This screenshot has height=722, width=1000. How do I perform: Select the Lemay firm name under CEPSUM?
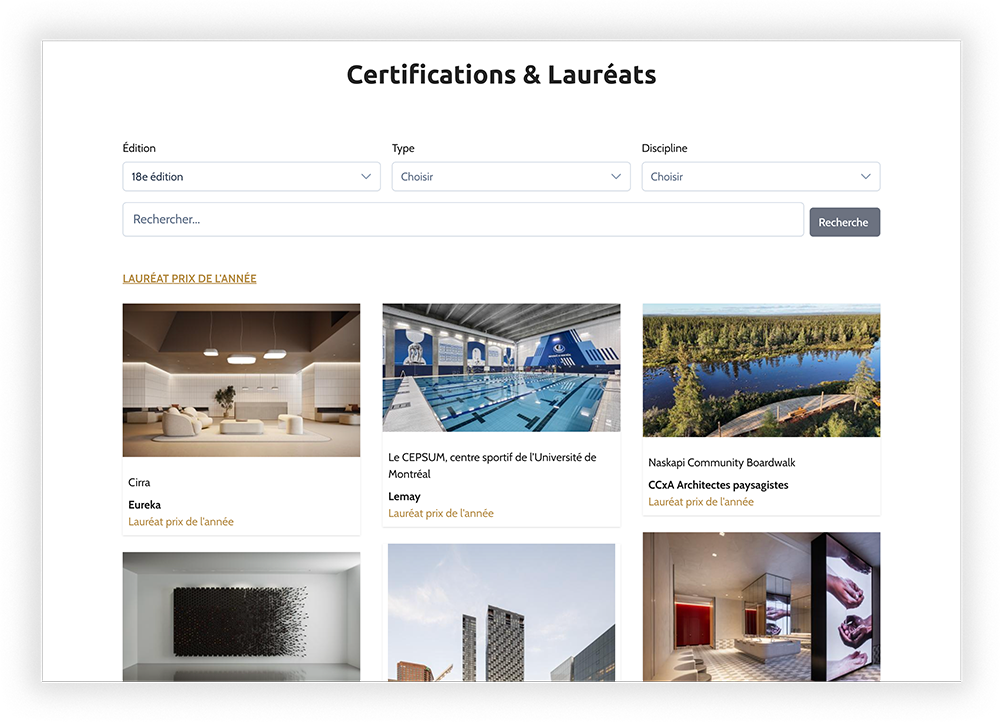(x=404, y=496)
